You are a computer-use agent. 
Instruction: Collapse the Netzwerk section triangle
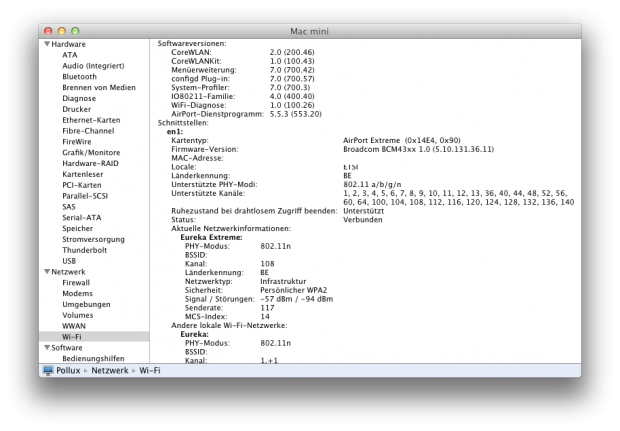click(x=47, y=272)
